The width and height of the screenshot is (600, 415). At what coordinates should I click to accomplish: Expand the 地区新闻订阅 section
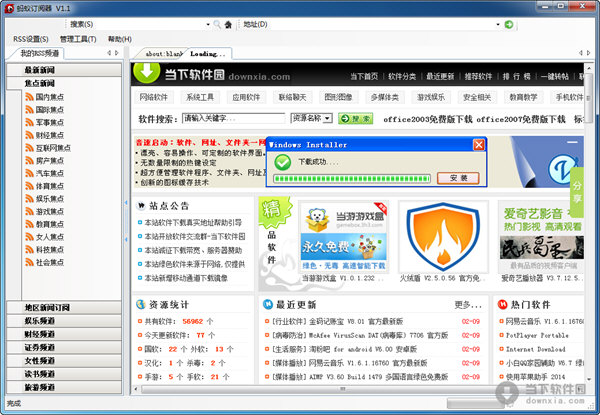point(64,308)
